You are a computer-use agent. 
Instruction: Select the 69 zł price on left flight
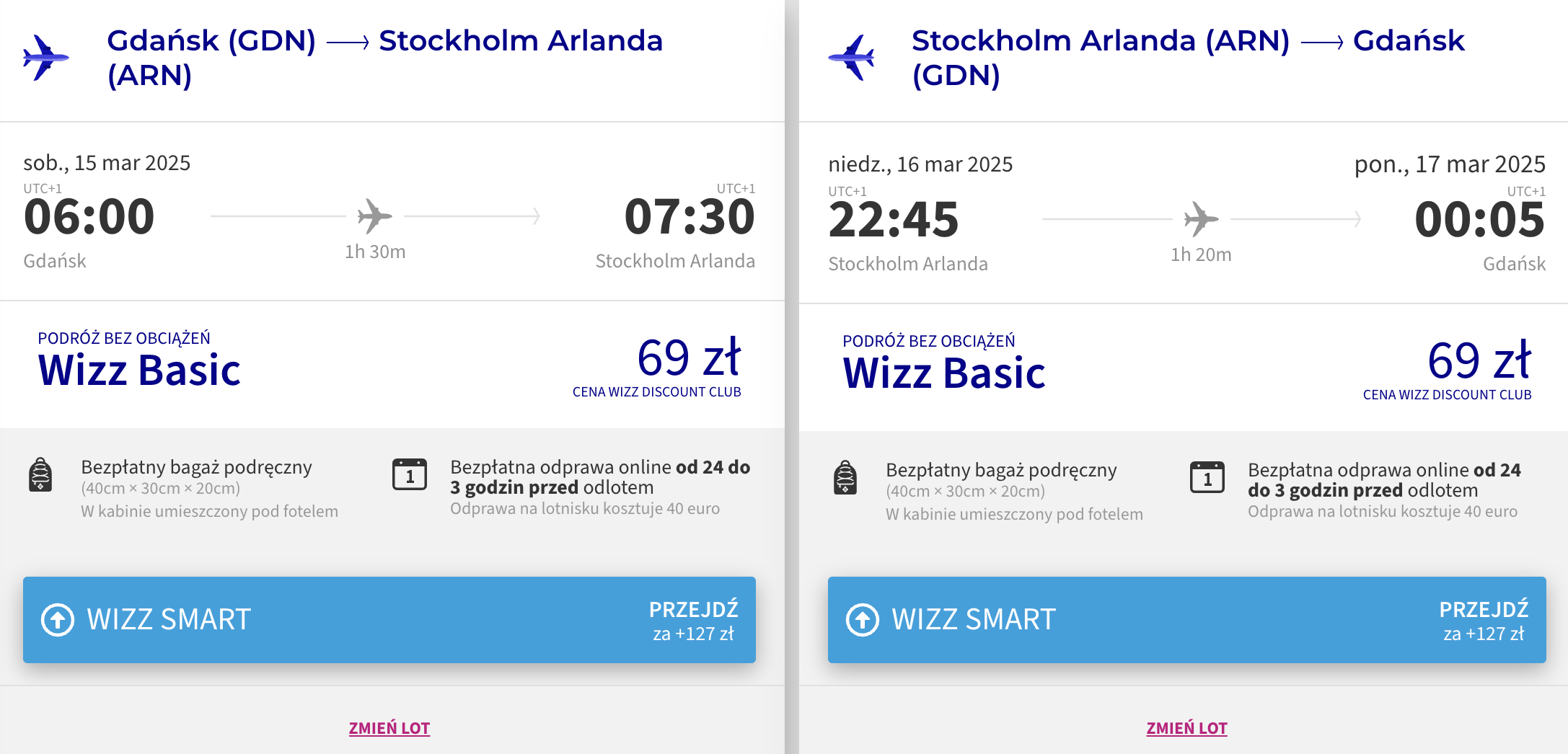(x=689, y=358)
